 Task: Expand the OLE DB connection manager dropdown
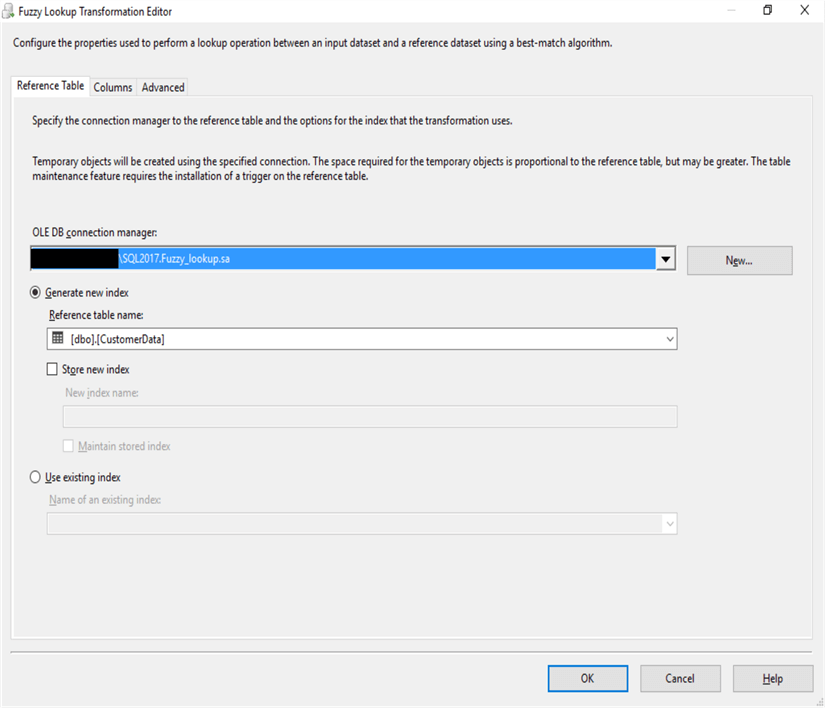(665, 260)
